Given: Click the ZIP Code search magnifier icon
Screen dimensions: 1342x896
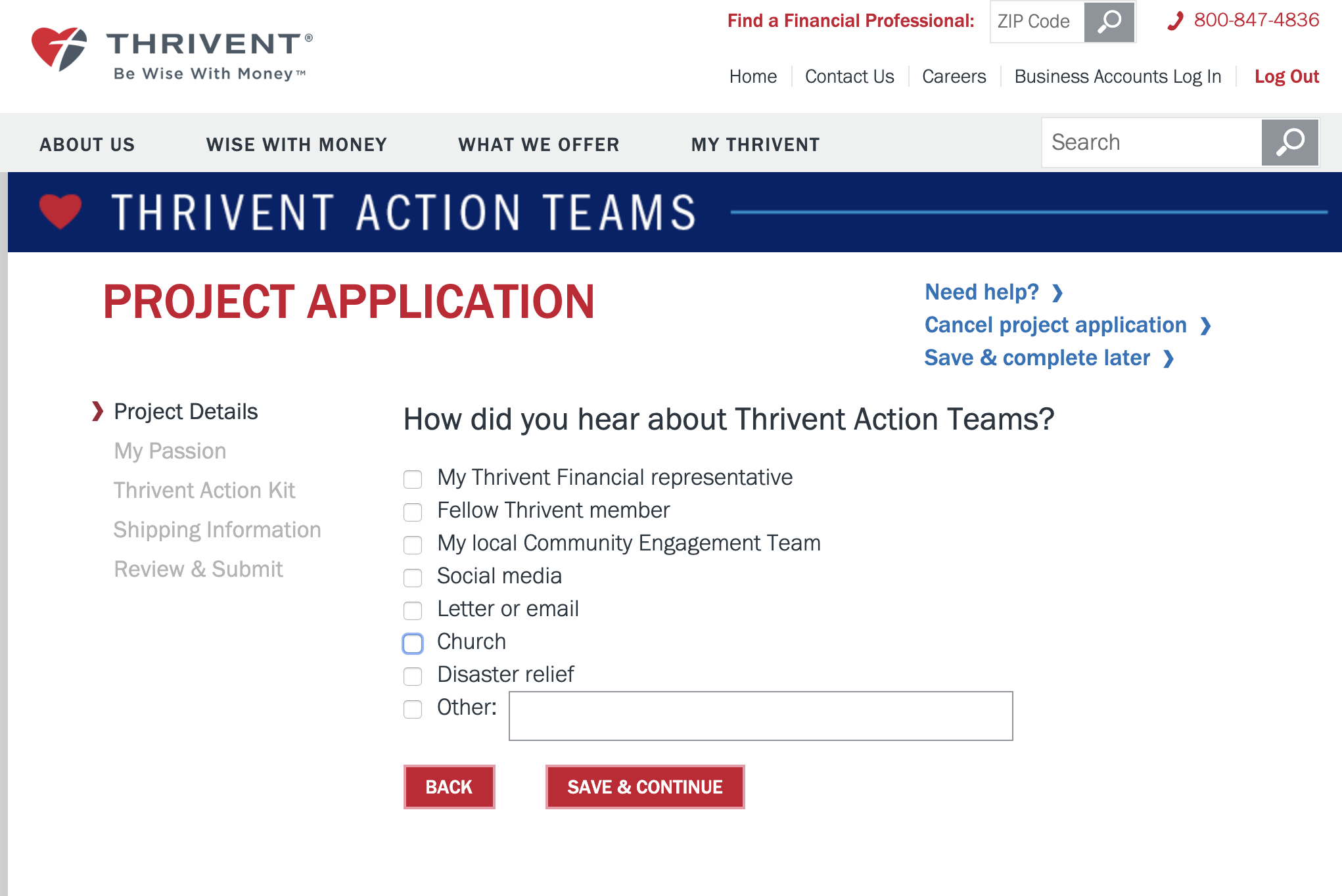Looking at the screenshot, I should (x=1109, y=22).
